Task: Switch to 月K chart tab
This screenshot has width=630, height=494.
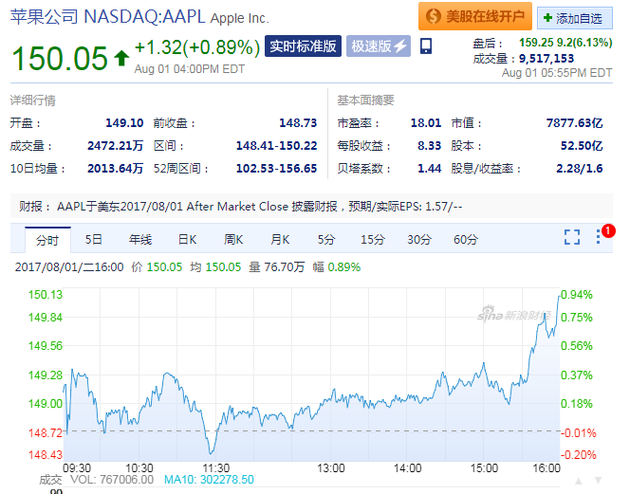Action: (280, 240)
